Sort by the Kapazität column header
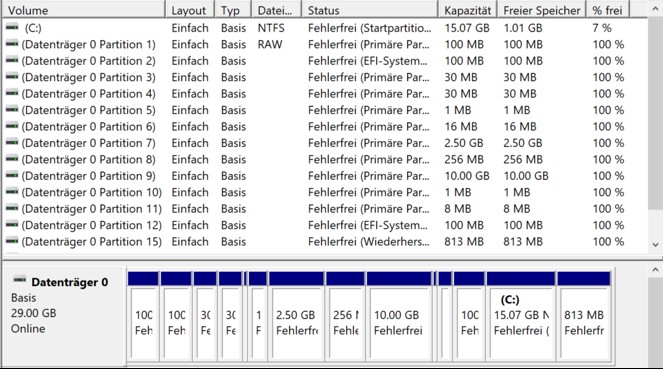Image resolution: width=663 pixels, height=369 pixels. pyautogui.click(x=468, y=10)
